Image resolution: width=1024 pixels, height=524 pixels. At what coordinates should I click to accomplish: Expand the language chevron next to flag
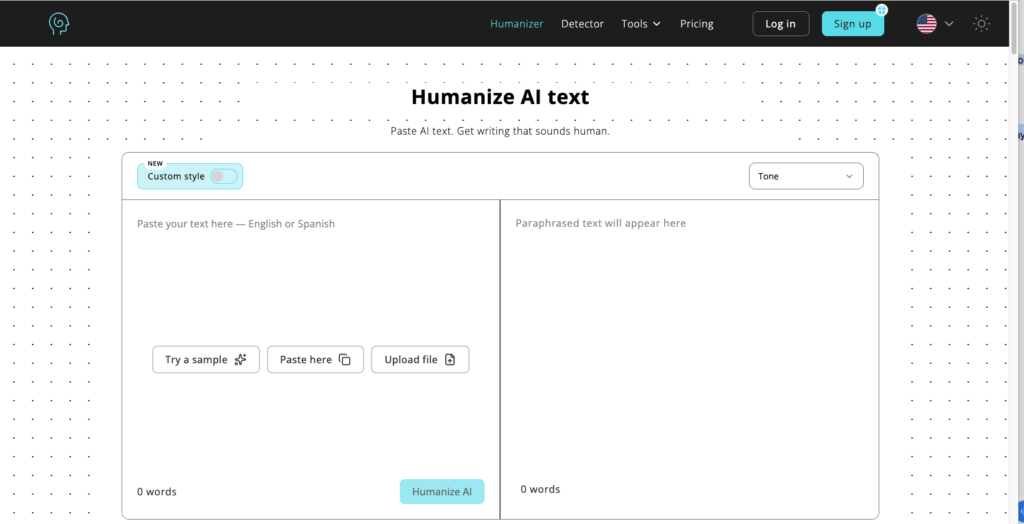point(949,24)
